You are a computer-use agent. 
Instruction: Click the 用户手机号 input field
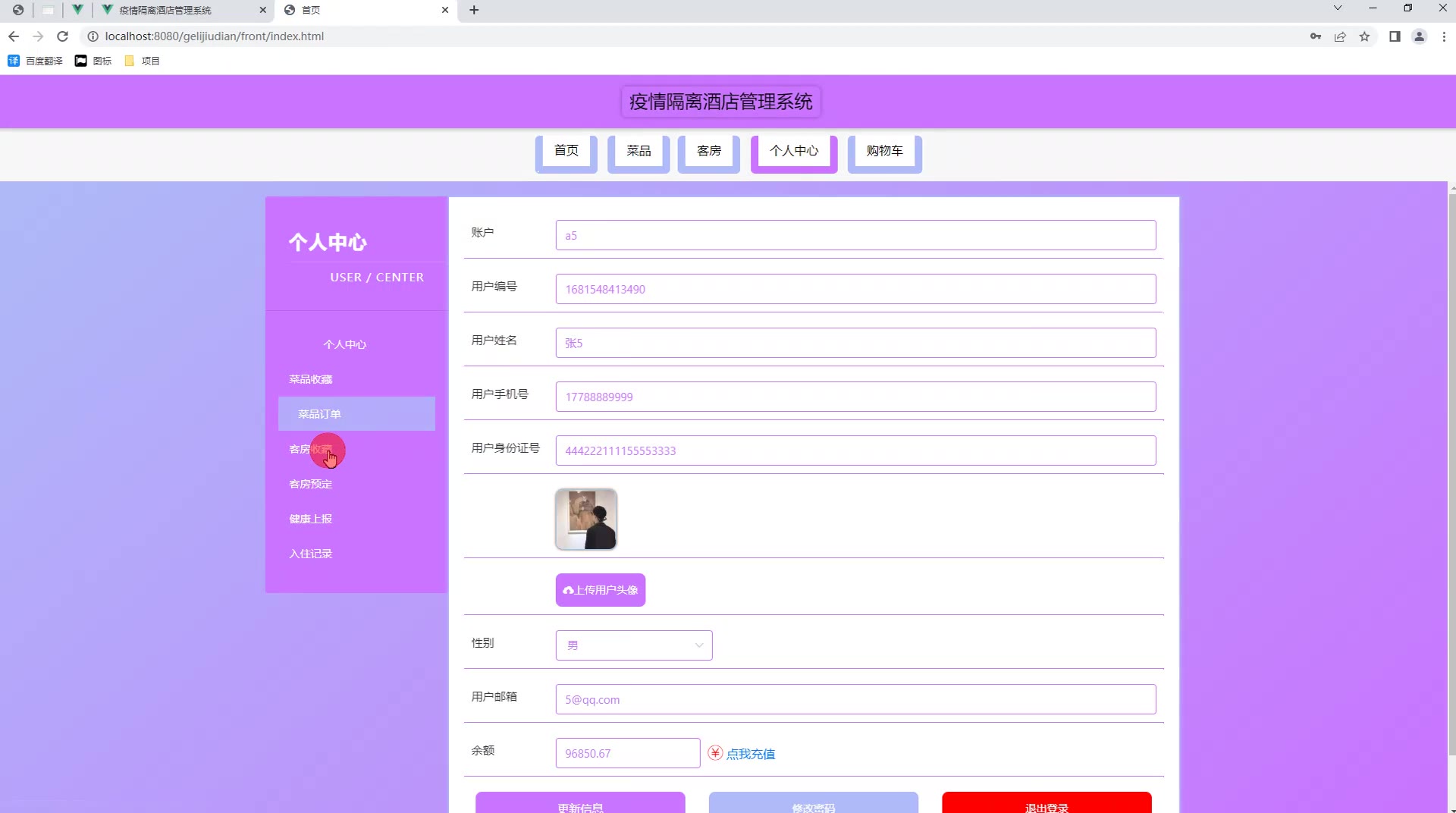(x=855, y=397)
